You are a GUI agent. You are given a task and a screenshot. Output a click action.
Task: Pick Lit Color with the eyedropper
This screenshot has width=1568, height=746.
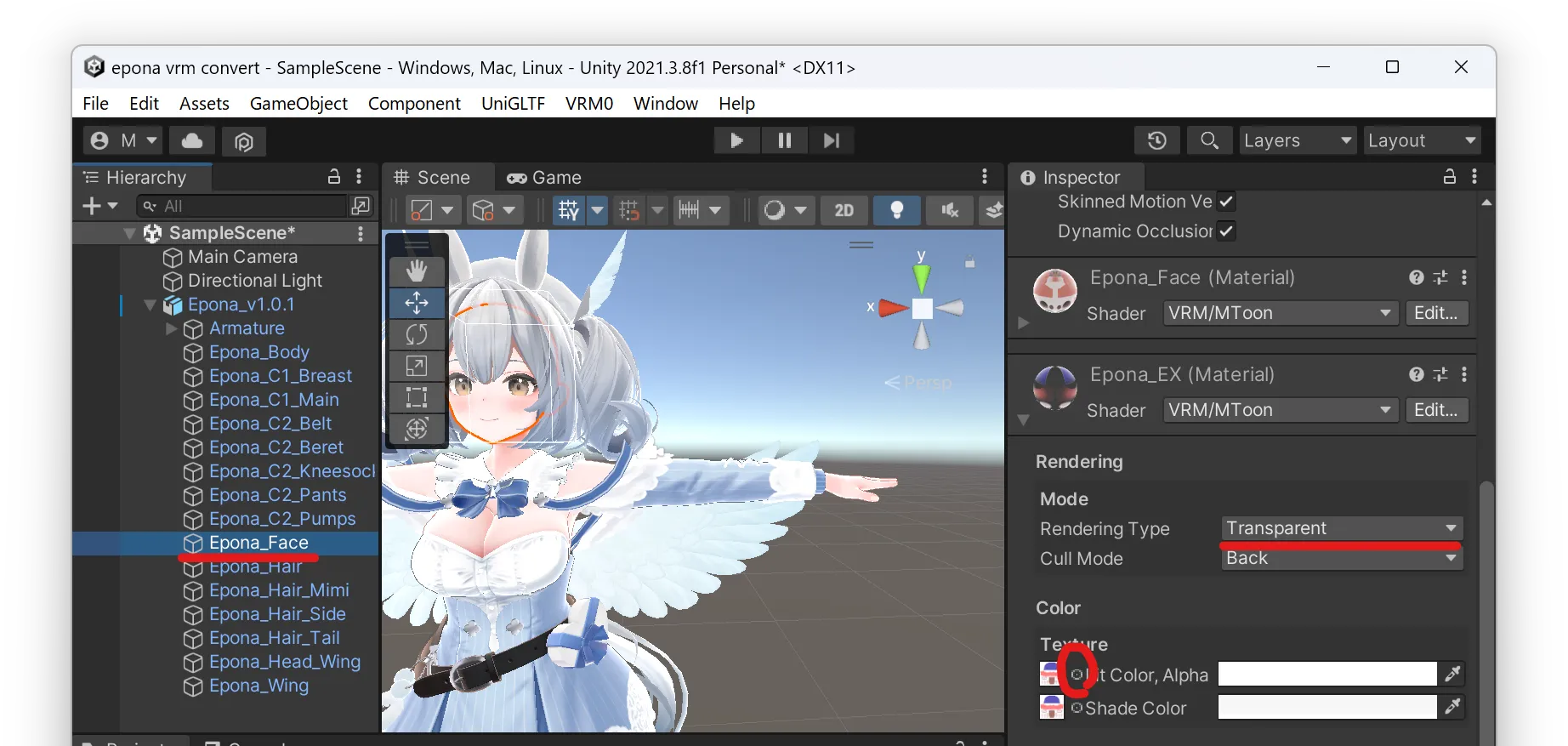(1452, 674)
